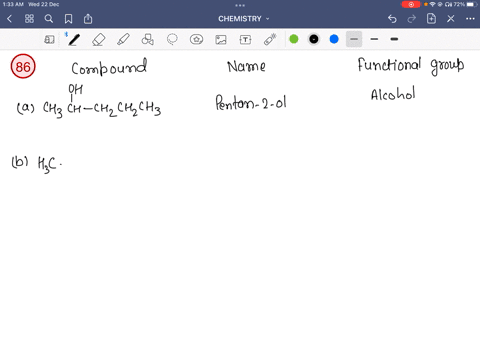
Task: Tap the handwritten name Pentan-2-ol
Action: click(251, 103)
